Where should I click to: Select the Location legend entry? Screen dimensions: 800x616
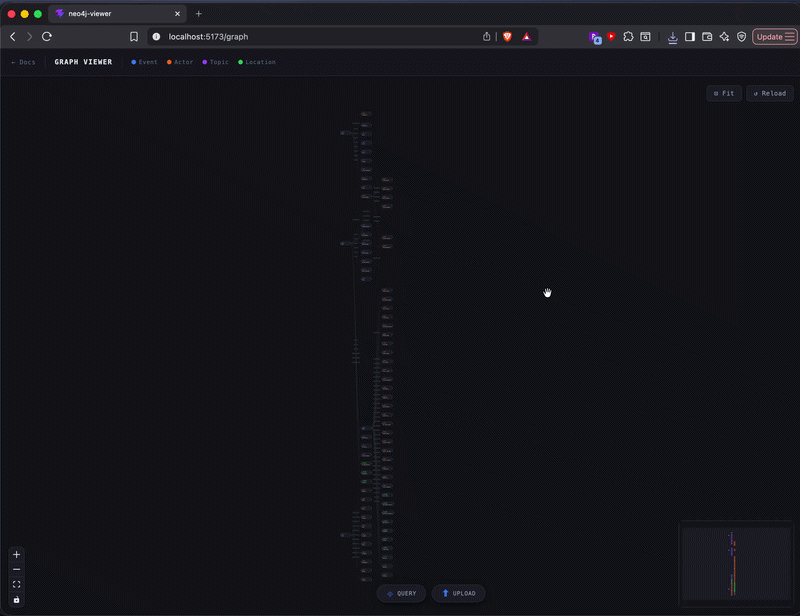click(x=257, y=62)
